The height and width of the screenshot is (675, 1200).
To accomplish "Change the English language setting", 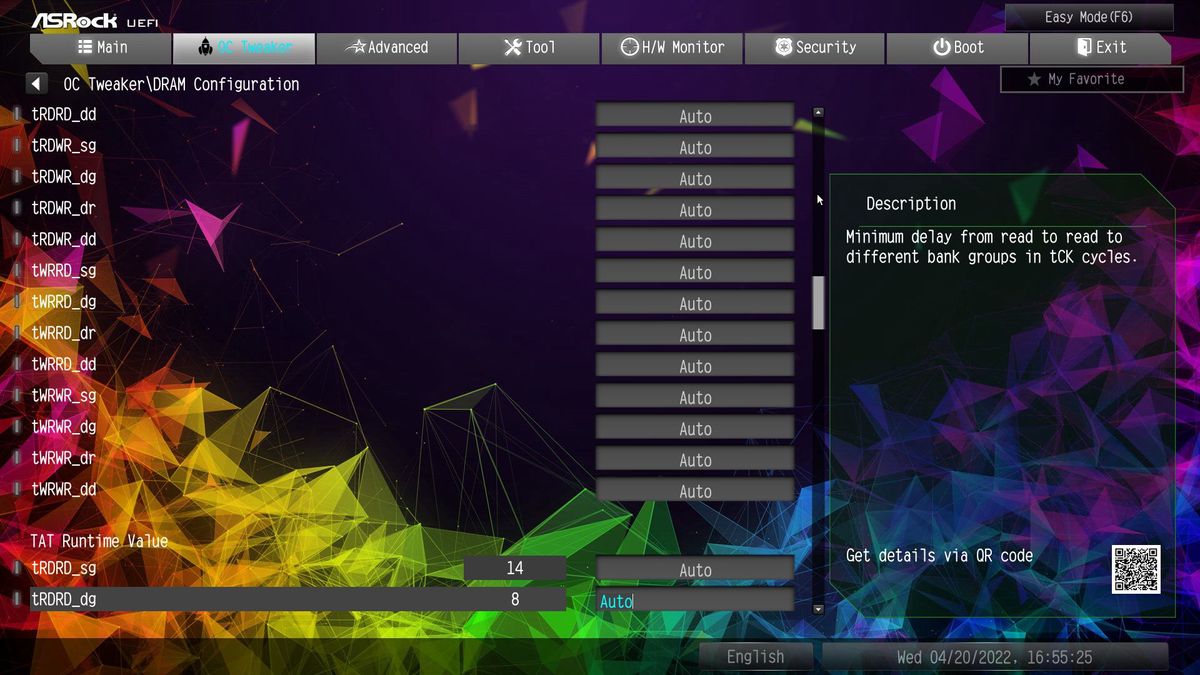I will click(755, 657).
